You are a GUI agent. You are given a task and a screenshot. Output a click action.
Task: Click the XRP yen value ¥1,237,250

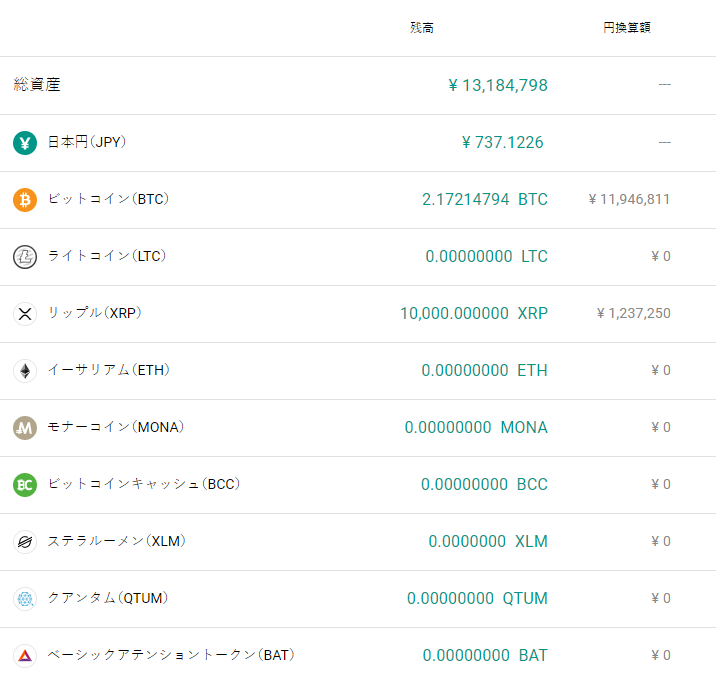click(x=633, y=314)
